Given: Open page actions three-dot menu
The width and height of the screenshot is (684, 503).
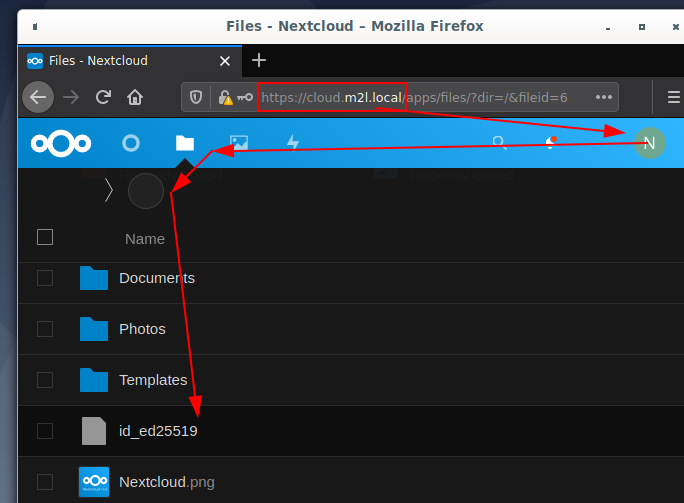Looking at the screenshot, I should tap(604, 97).
